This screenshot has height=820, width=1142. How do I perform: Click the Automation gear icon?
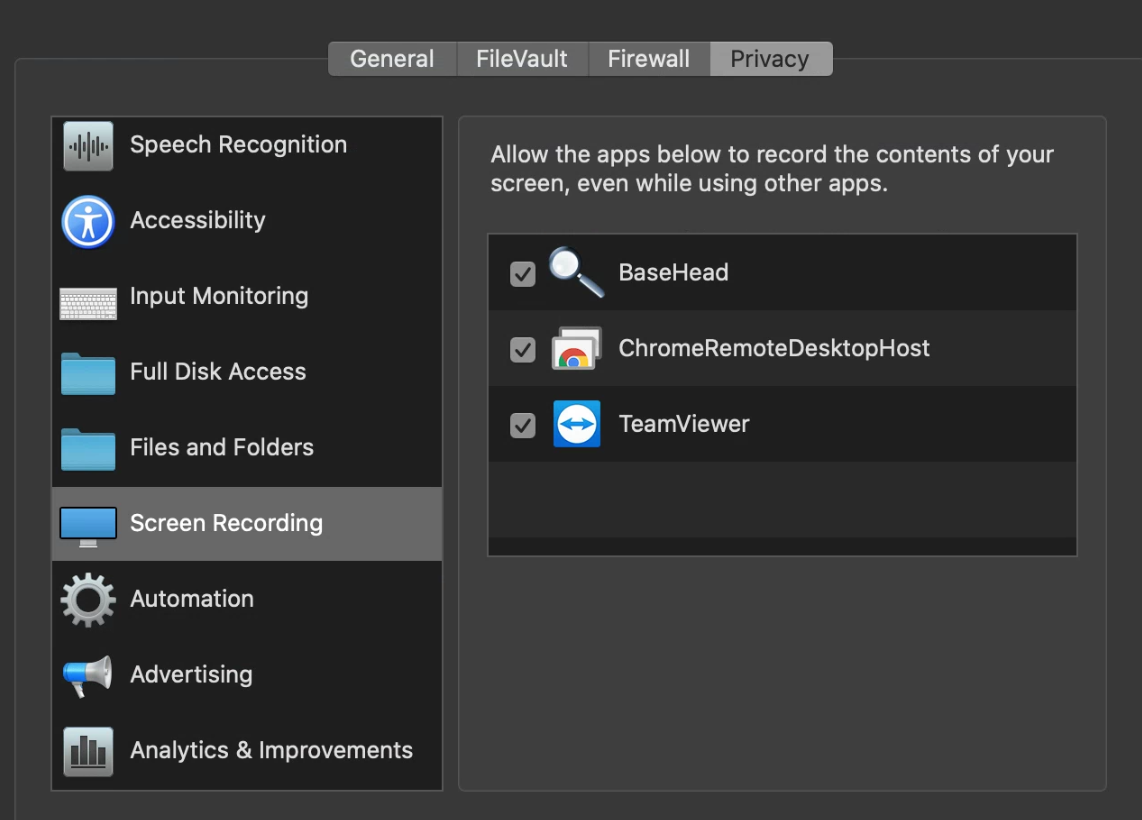[x=88, y=600]
